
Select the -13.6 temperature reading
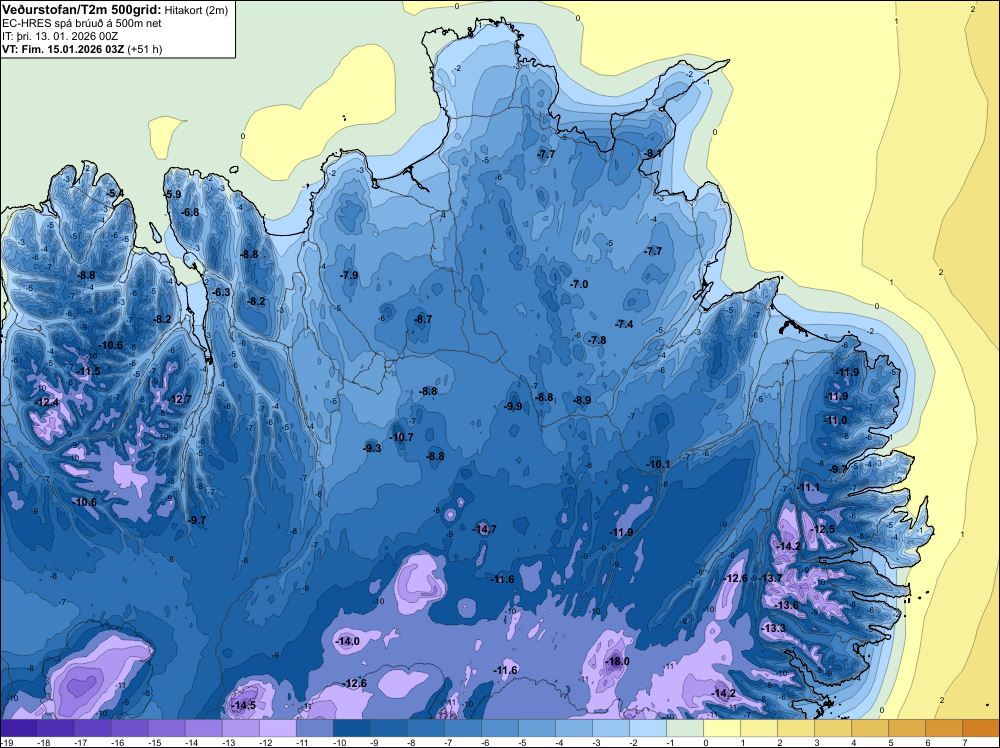(x=786, y=605)
